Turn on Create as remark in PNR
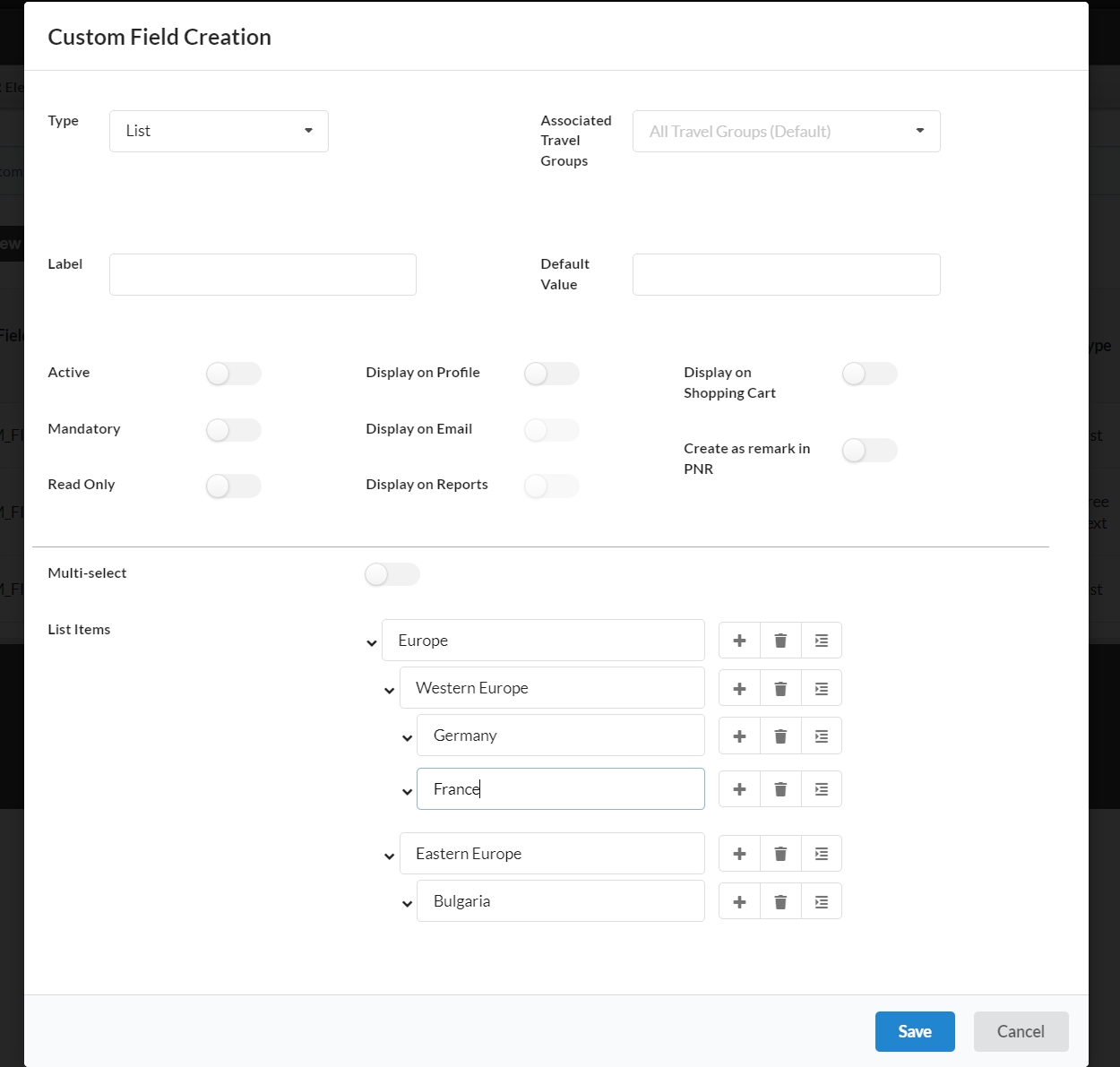 [x=869, y=450]
